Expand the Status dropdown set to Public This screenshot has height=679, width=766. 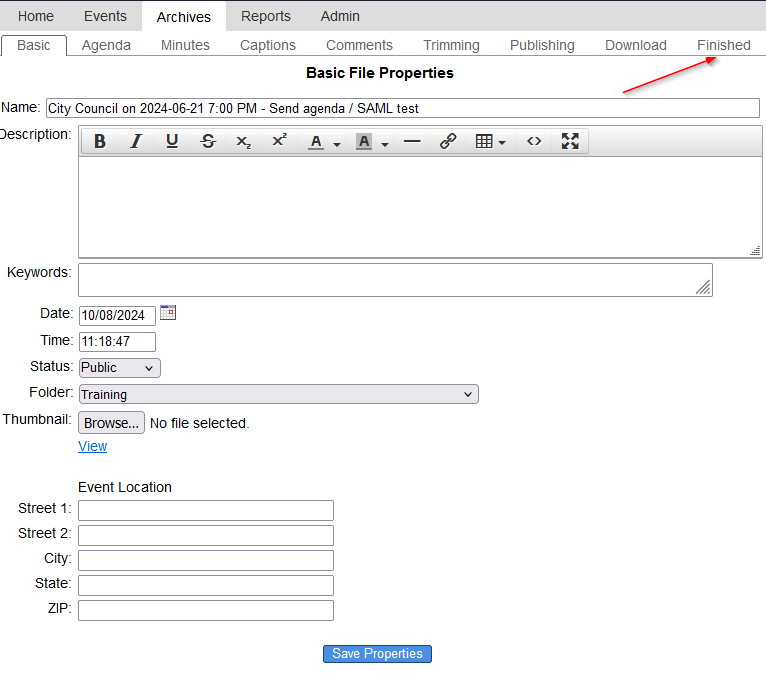pyautogui.click(x=119, y=368)
